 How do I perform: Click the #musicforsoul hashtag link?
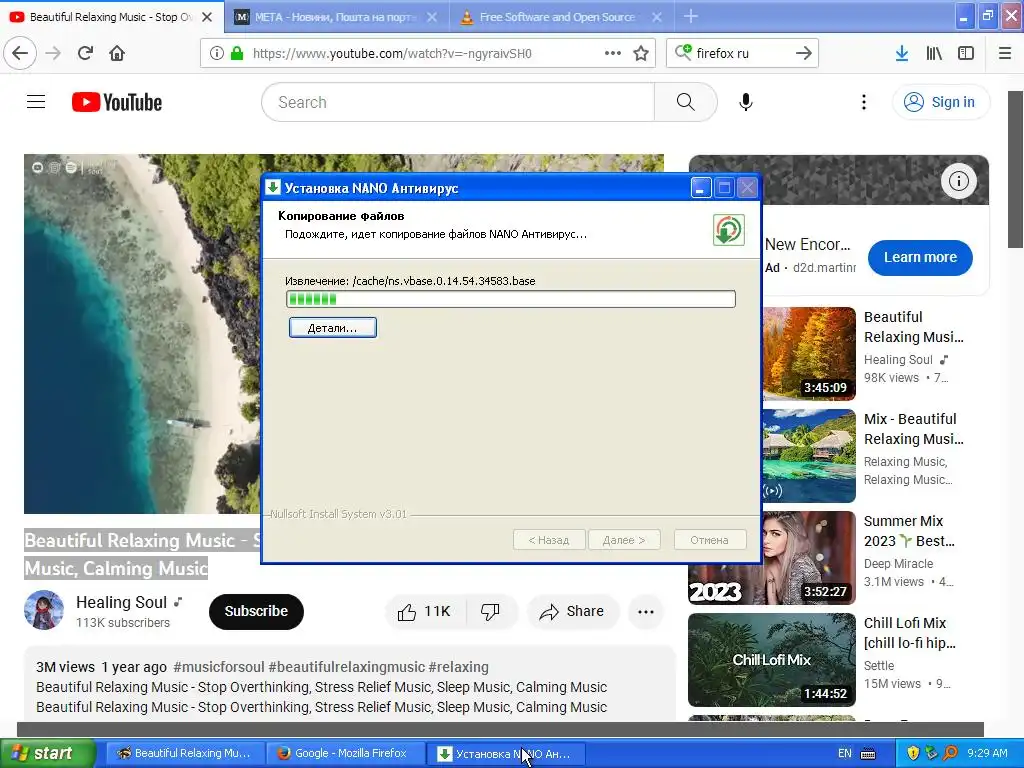pos(219,667)
